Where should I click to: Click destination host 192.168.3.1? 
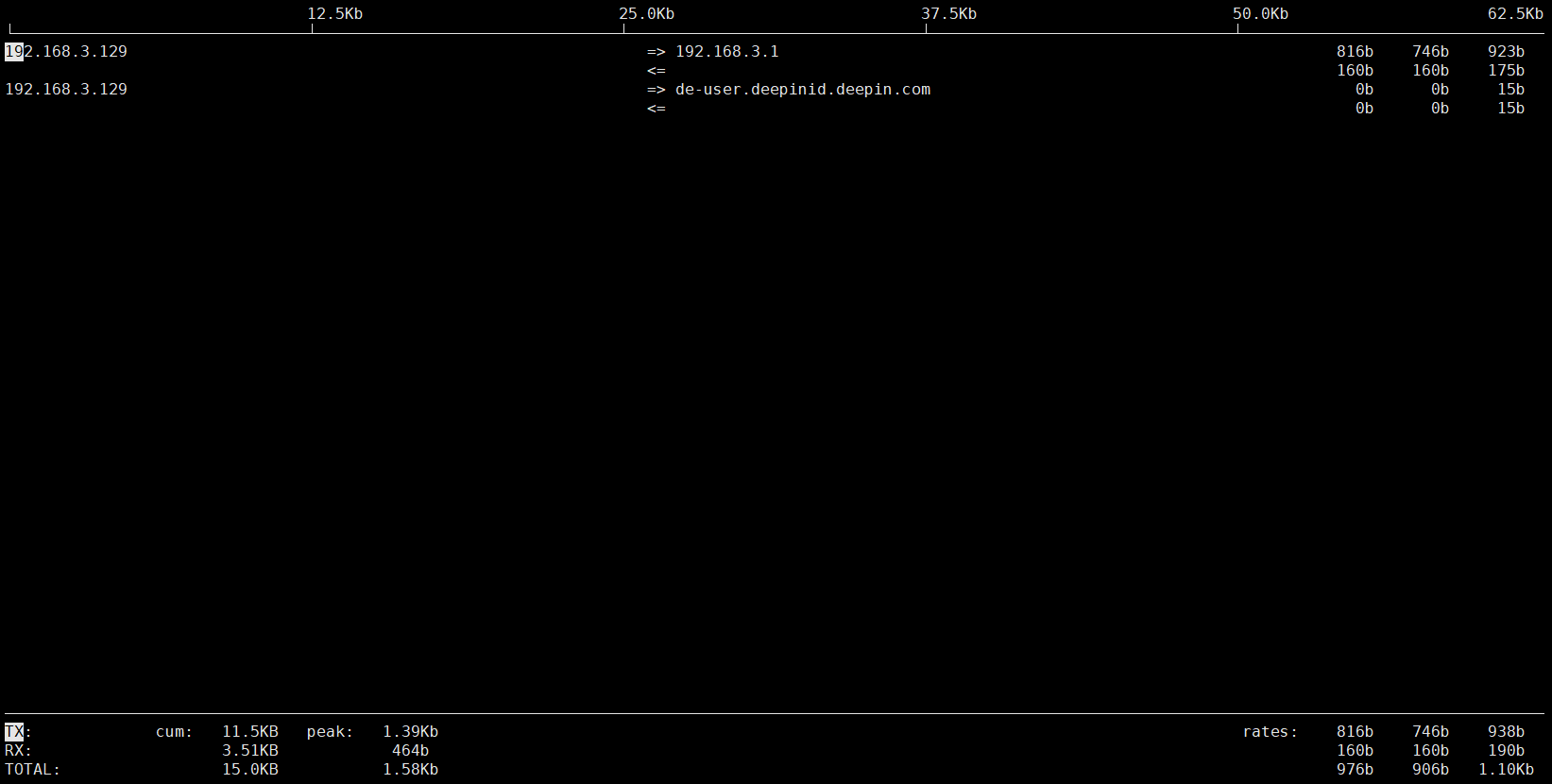pos(727,51)
